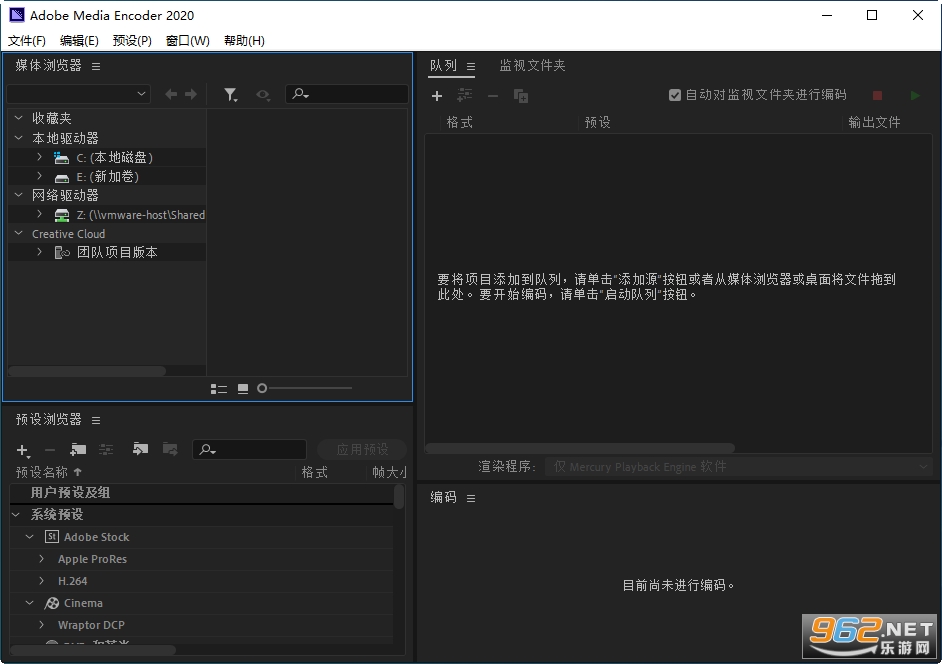
Task: Expand the H.264 preset group
Action: (x=41, y=581)
